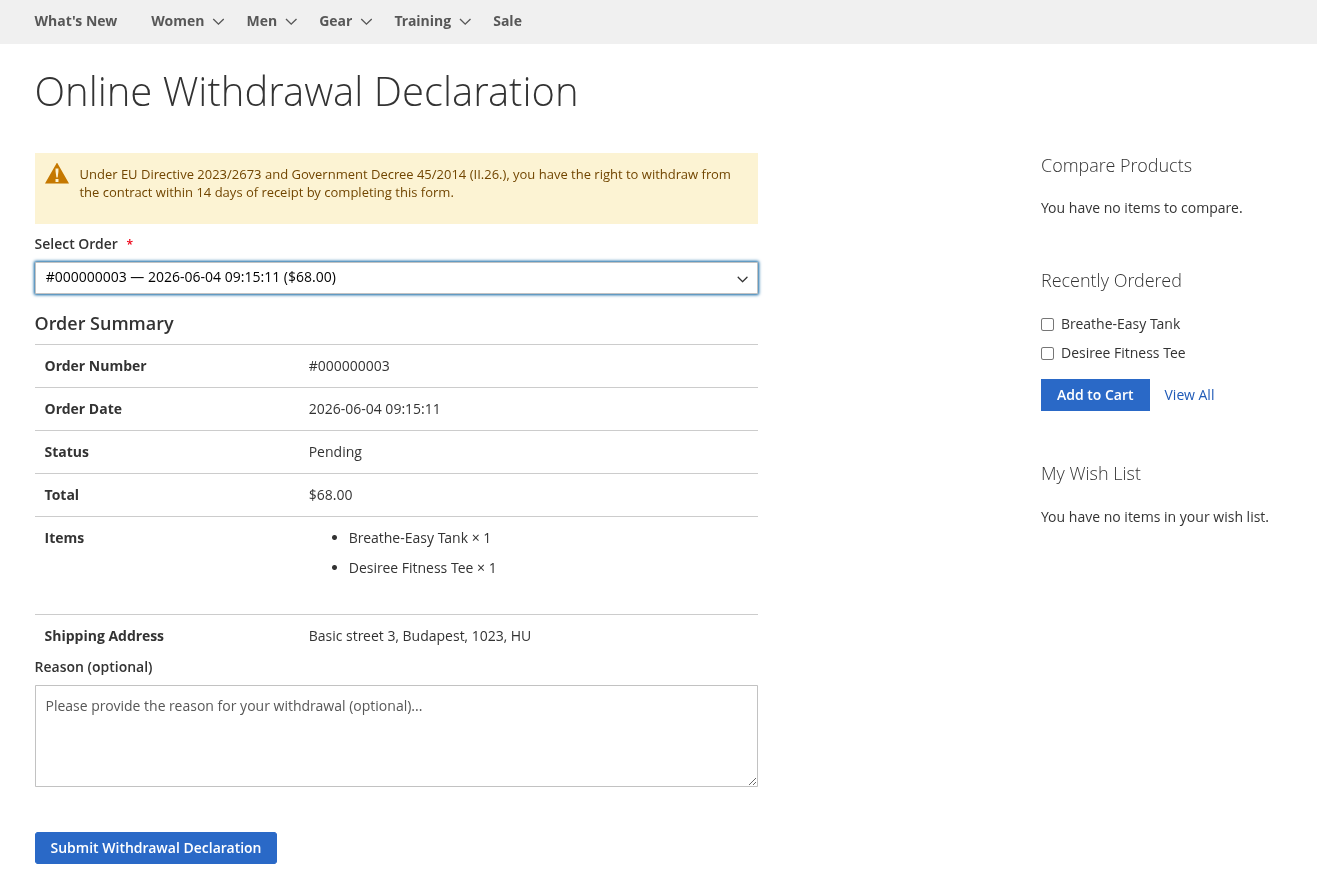1317x888 pixels.
Task: Open the What's New menu item
Action: (x=76, y=21)
